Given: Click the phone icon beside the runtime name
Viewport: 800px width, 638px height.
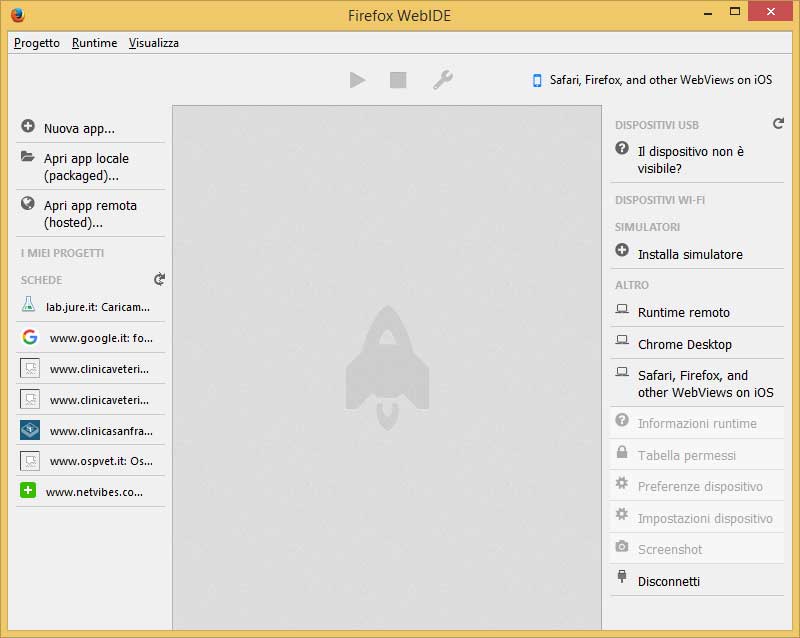Looking at the screenshot, I should (537, 80).
